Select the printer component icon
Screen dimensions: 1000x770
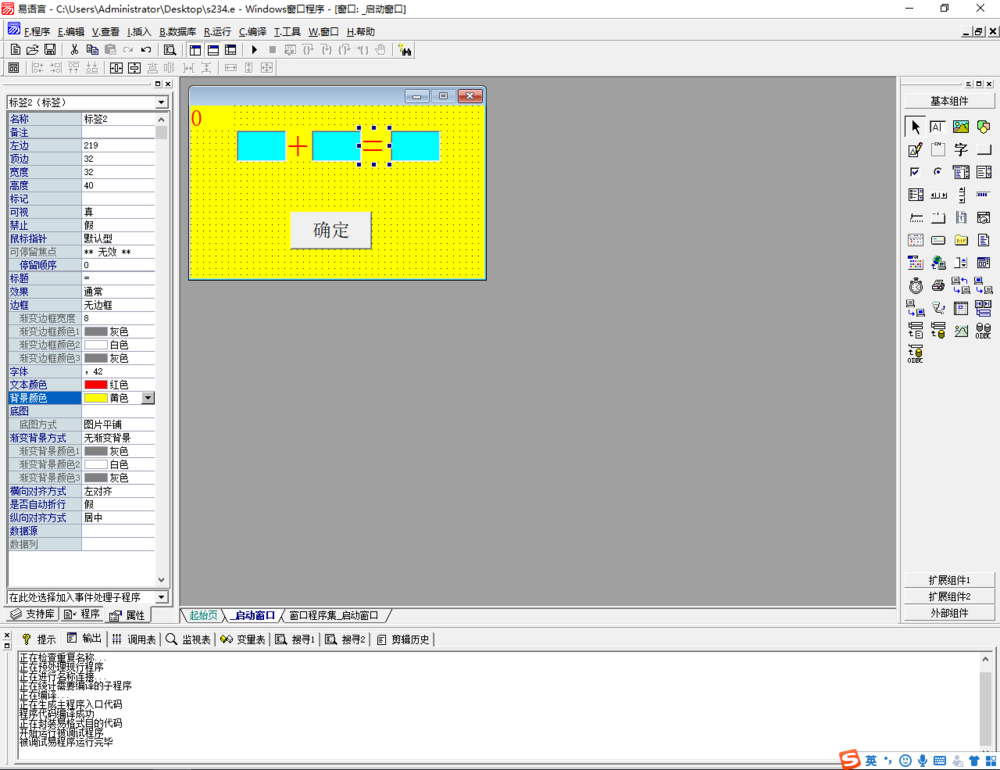coord(937,285)
